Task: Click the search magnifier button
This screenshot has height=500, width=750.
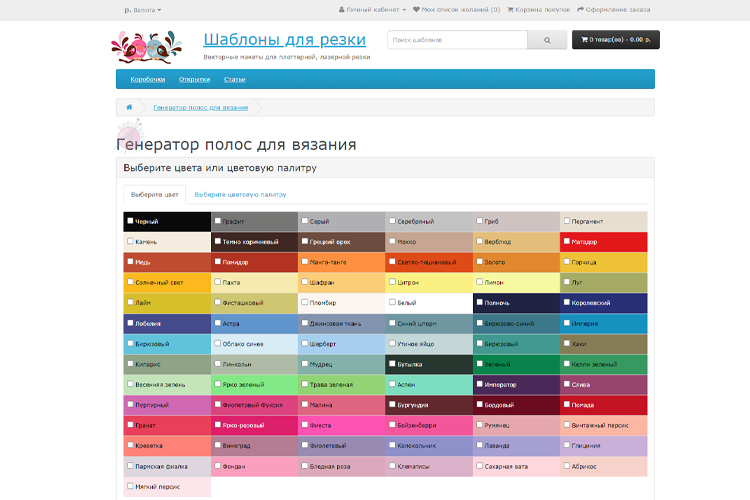Action: tap(546, 41)
